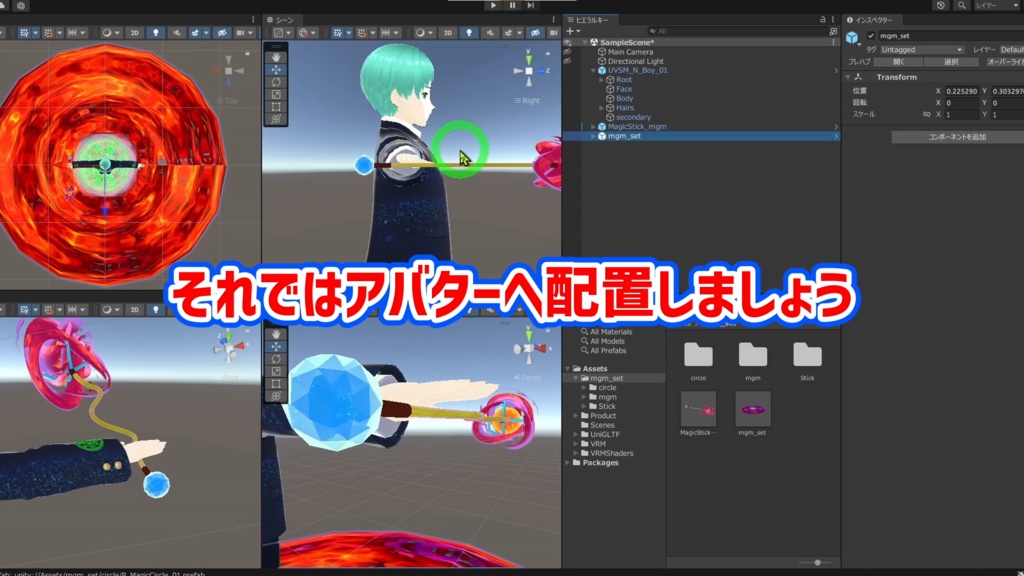Select the Rotate tool in the scene view sidebar
The width and height of the screenshot is (1024, 576).
click(276, 82)
